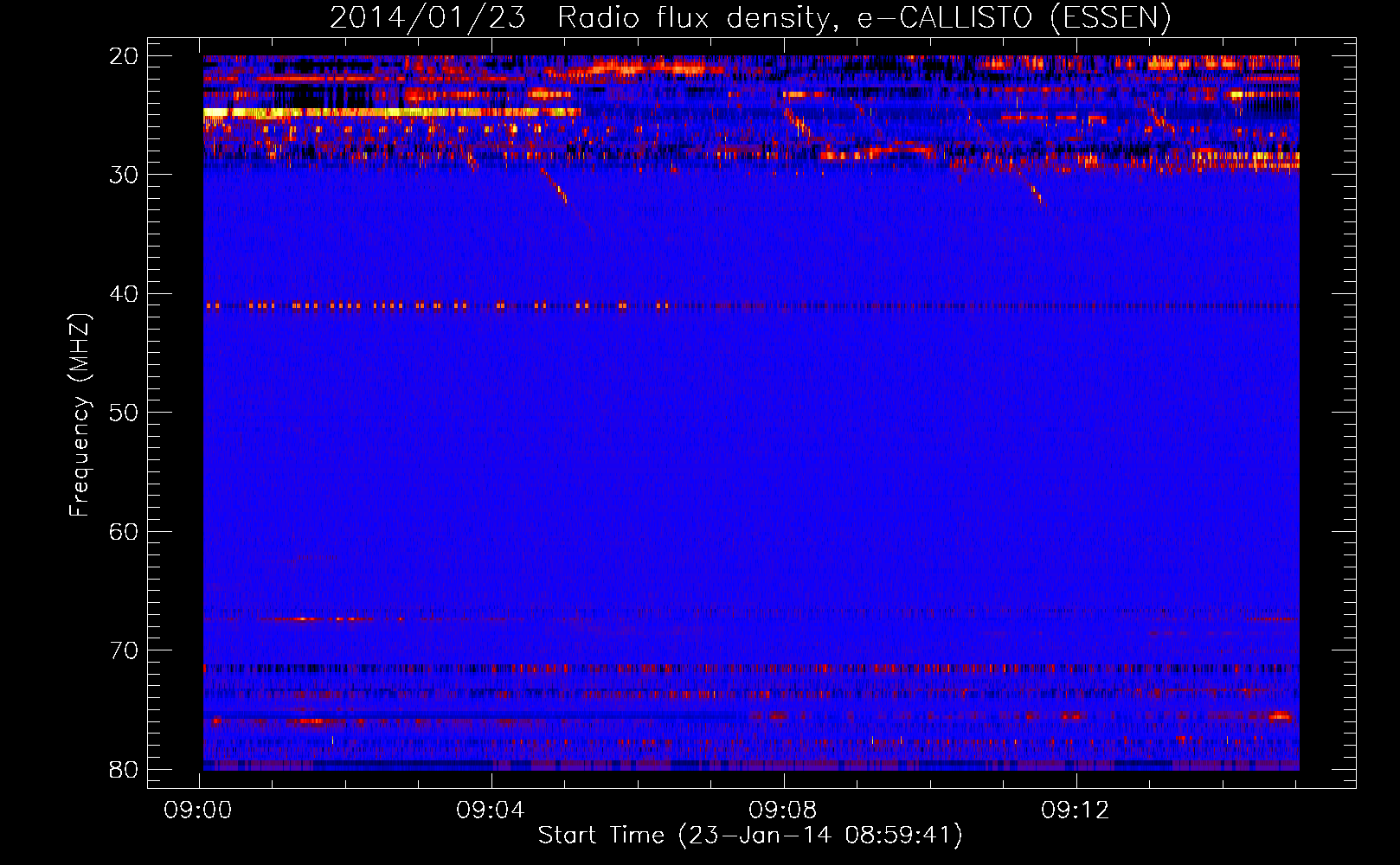Click the '09:12' time tick label
The height and width of the screenshot is (865, 1400).
(x=1076, y=811)
